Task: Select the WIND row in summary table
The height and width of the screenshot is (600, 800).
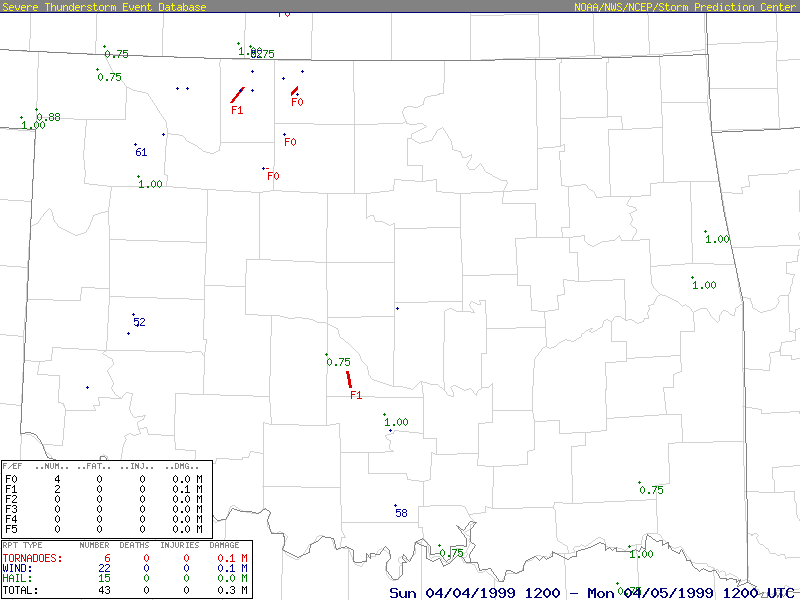Action: [125, 567]
